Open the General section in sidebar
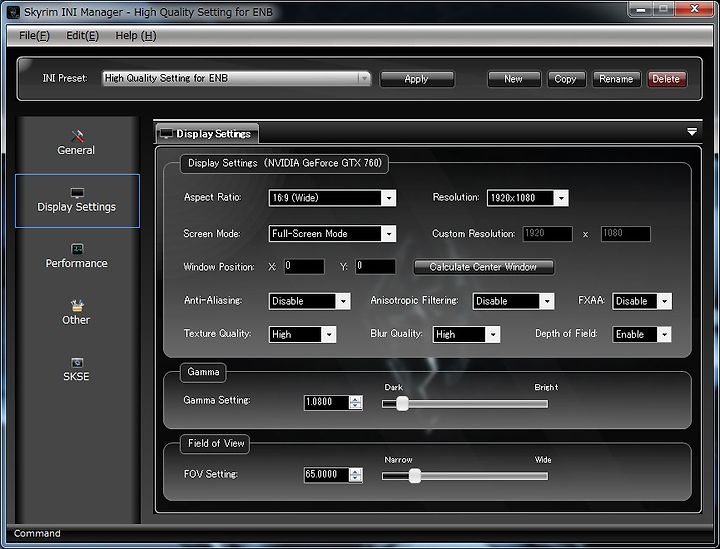 76,143
